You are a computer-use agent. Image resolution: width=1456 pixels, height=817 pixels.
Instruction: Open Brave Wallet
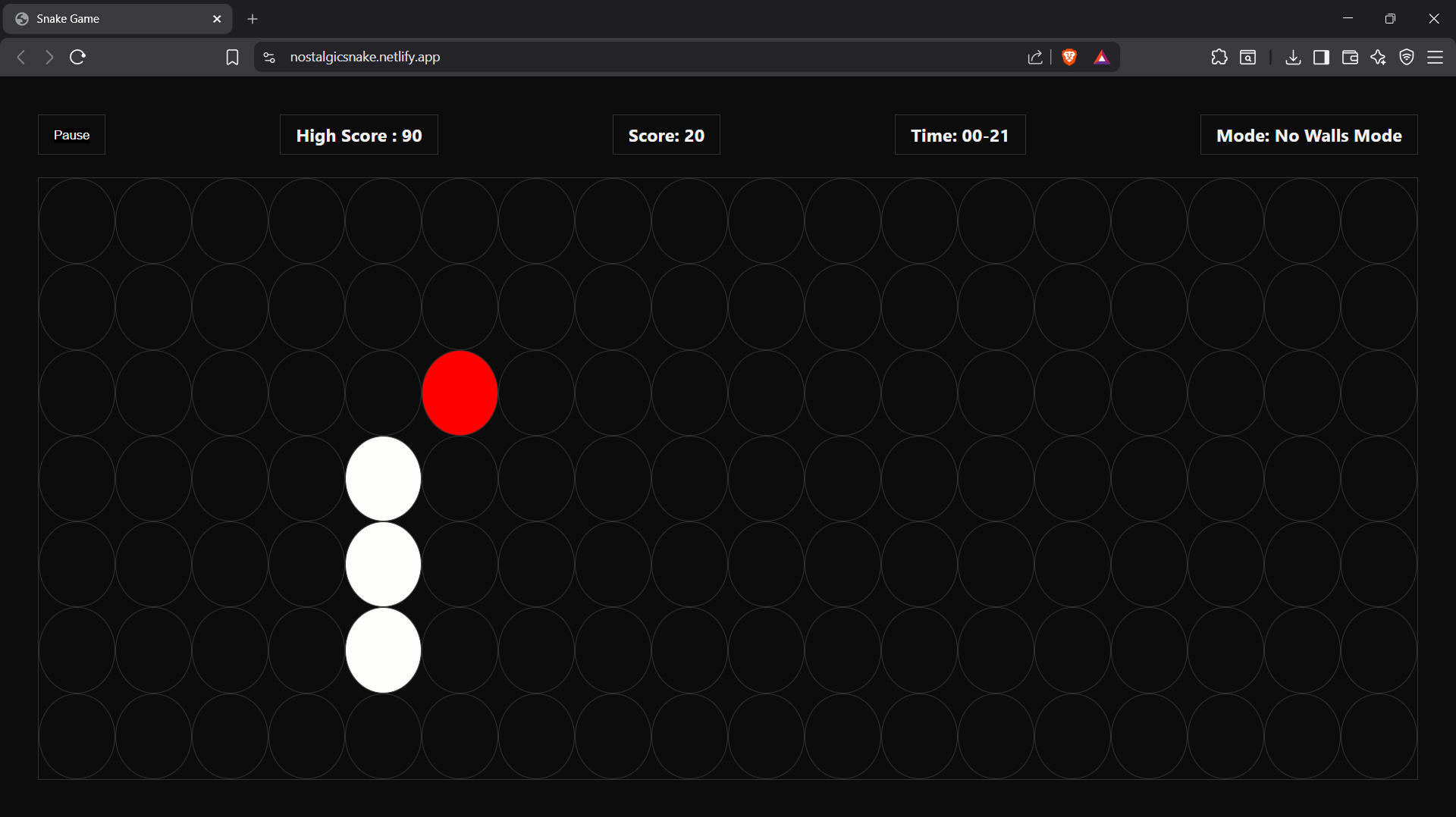[1350, 57]
